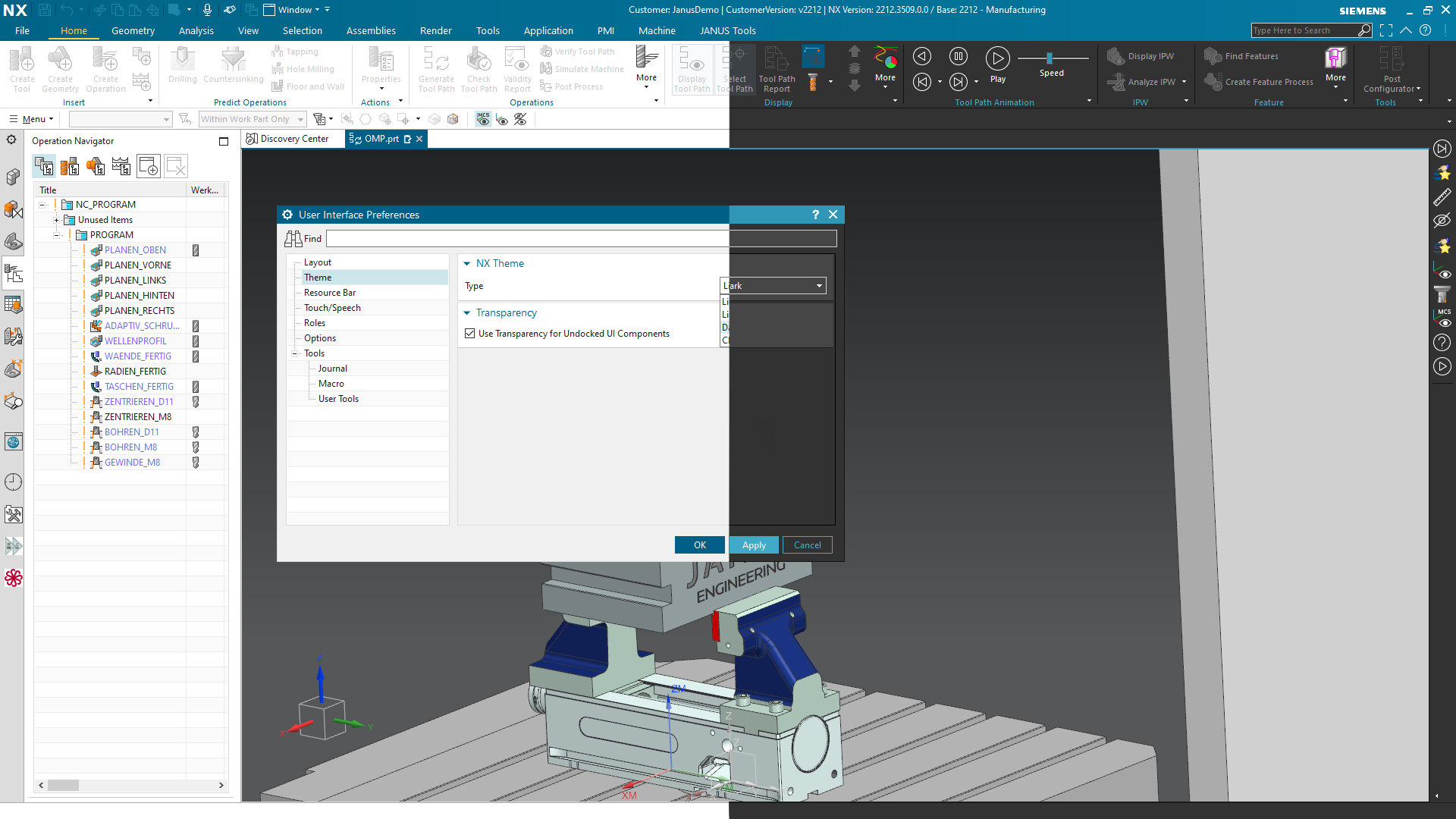This screenshot has width=1456, height=819.
Task: Open Program Order View in Operation Navigator
Action: point(44,166)
